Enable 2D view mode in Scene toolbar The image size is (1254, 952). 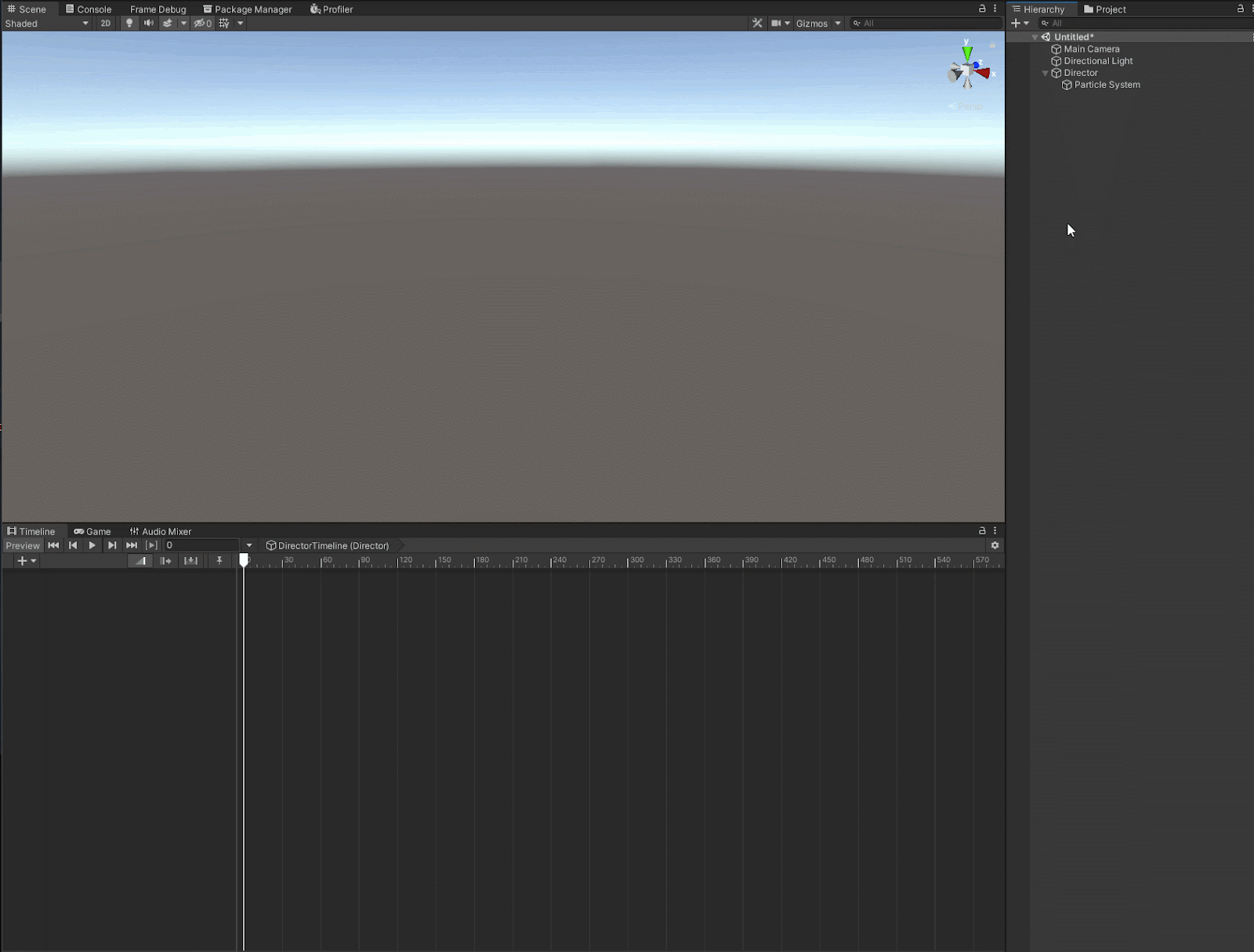pos(106,24)
